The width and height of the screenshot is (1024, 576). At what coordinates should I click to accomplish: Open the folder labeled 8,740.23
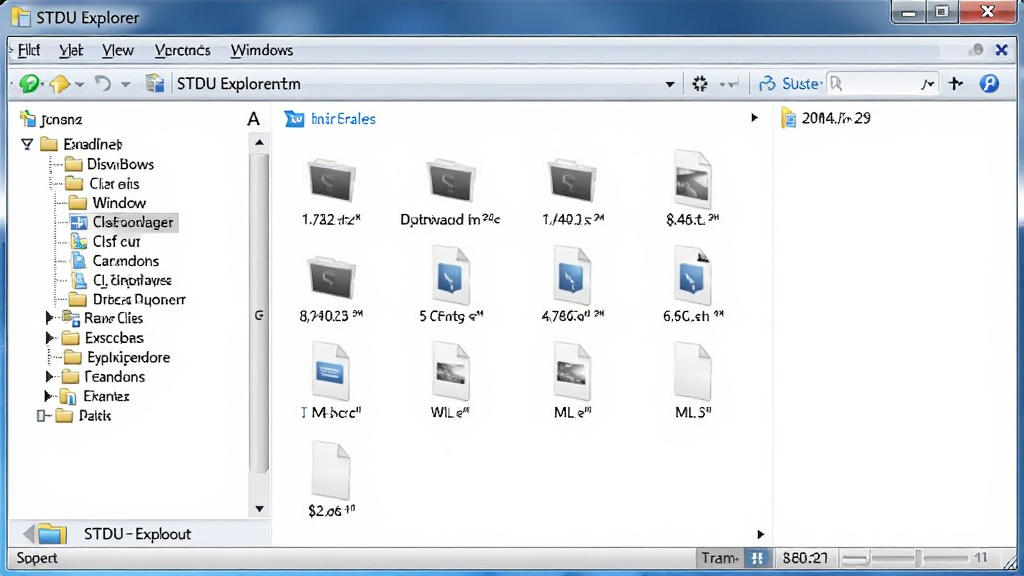tap(331, 277)
